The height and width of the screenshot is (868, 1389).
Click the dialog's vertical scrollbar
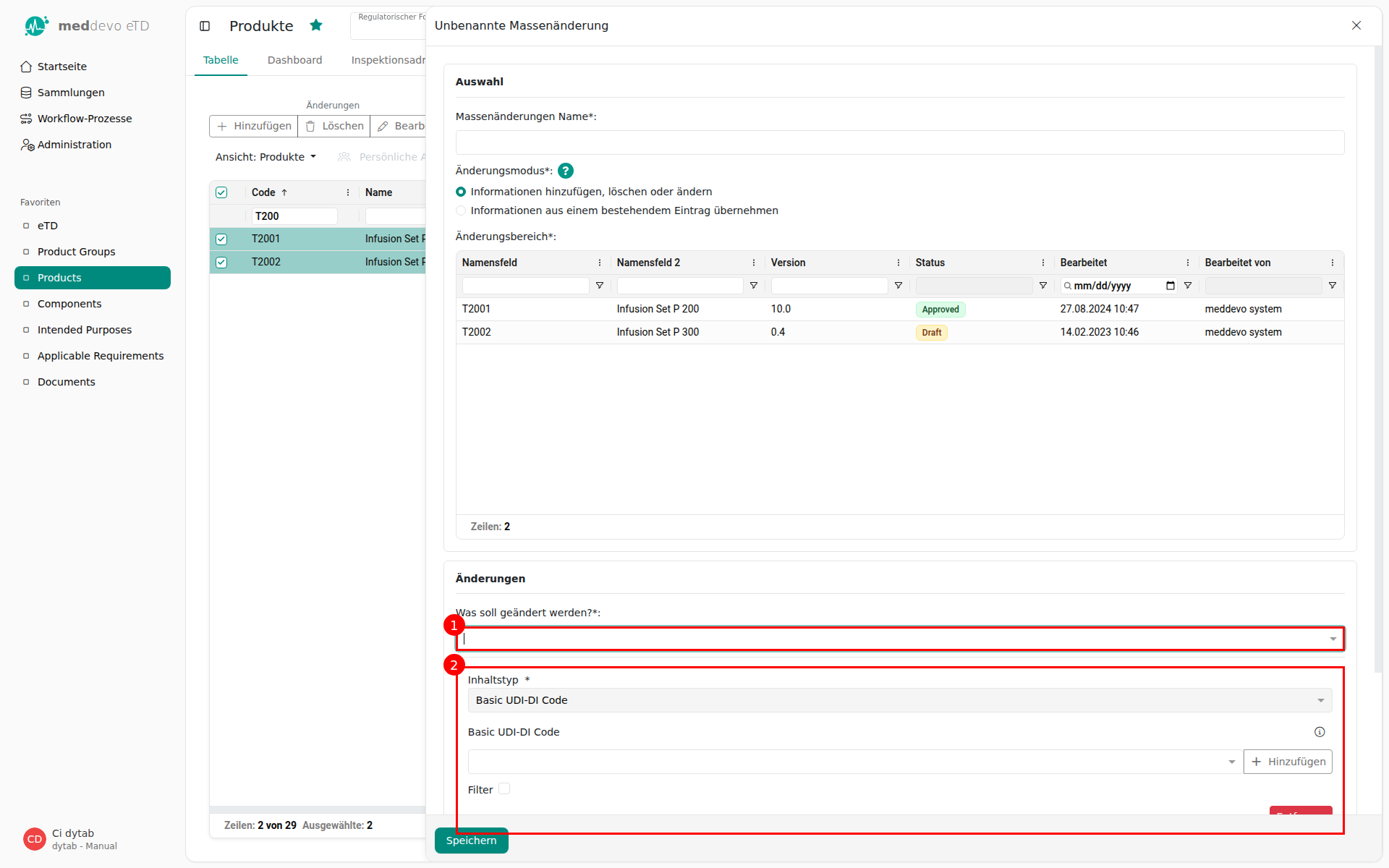pos(1377,362)
